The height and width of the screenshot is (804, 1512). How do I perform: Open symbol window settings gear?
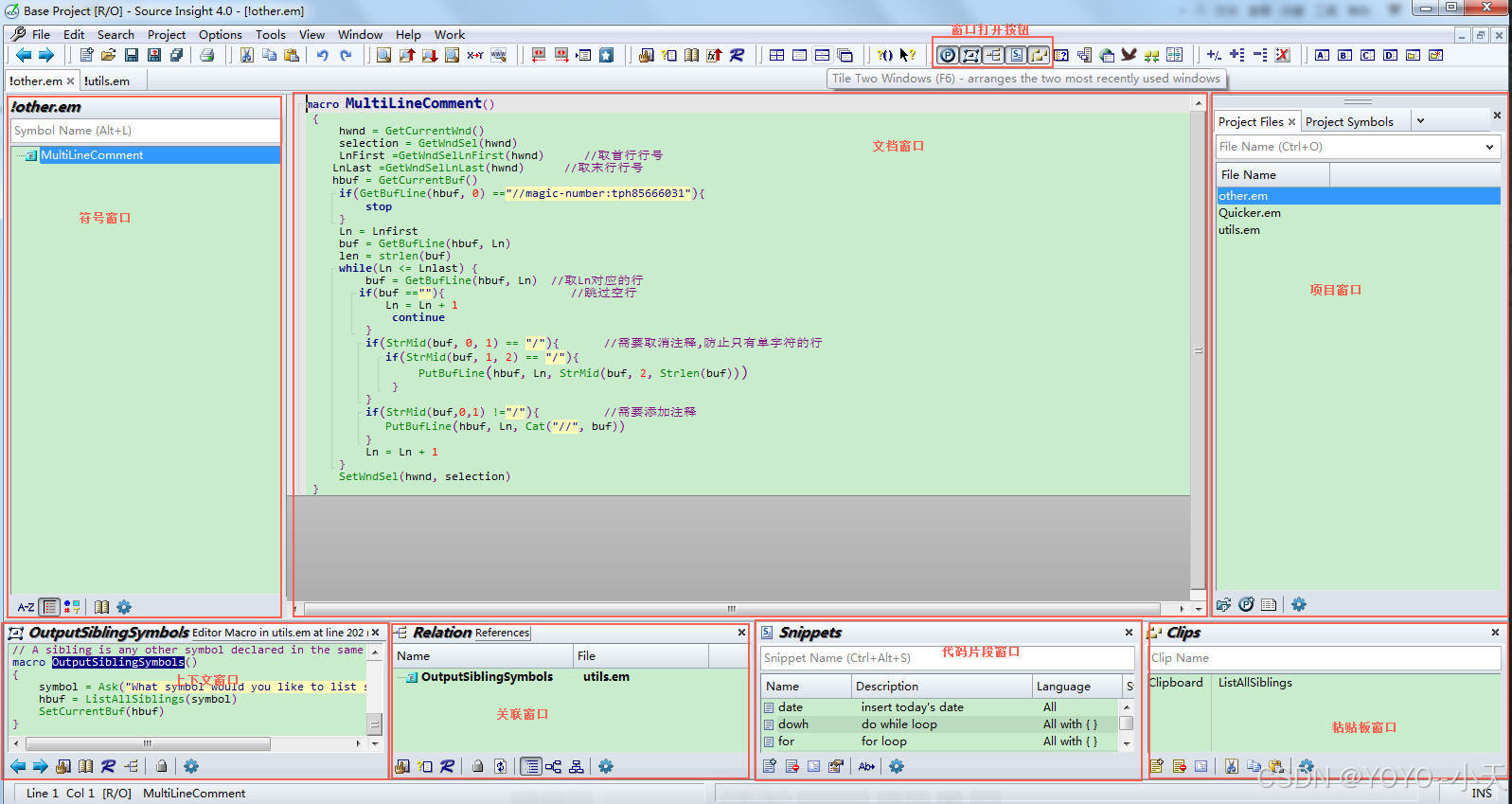(x=124, y=607)
